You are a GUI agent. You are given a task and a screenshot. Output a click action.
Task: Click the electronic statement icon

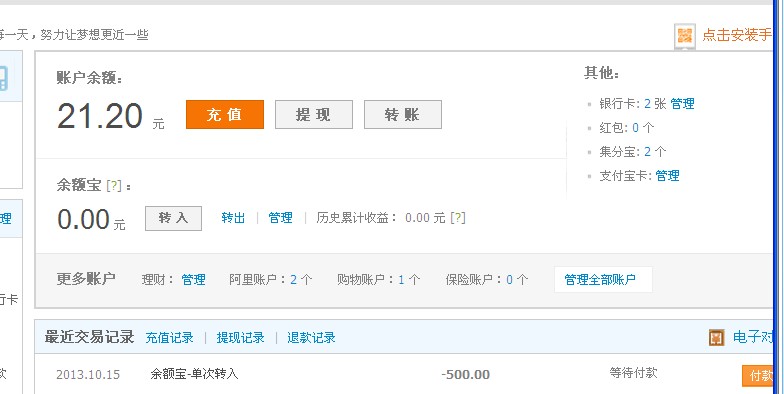(x=716, y=338)
